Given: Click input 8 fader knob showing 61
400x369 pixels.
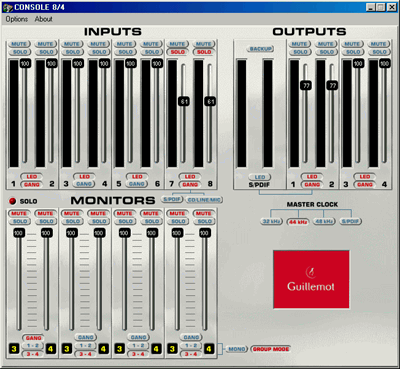Looking at the screenshot, I should (x=210, y=101).
